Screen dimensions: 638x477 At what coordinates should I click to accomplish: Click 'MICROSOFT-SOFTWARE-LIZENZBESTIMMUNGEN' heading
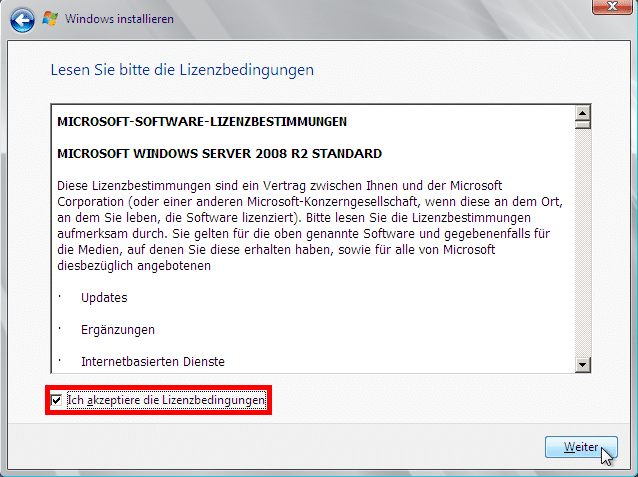click(202, 122)
